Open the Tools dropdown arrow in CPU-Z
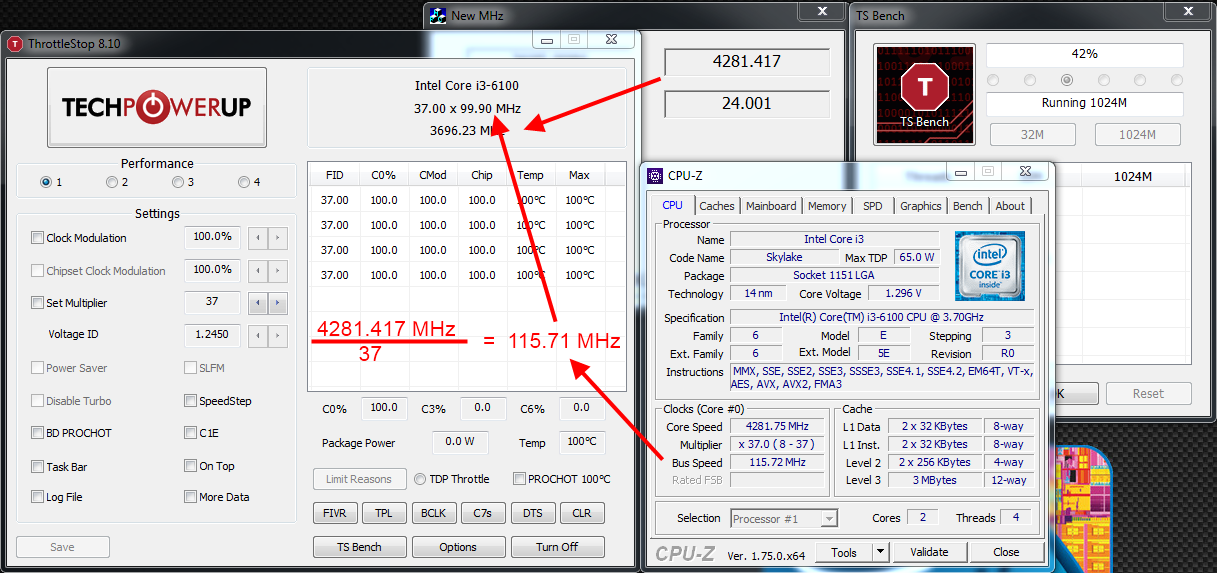 (880, 552)
